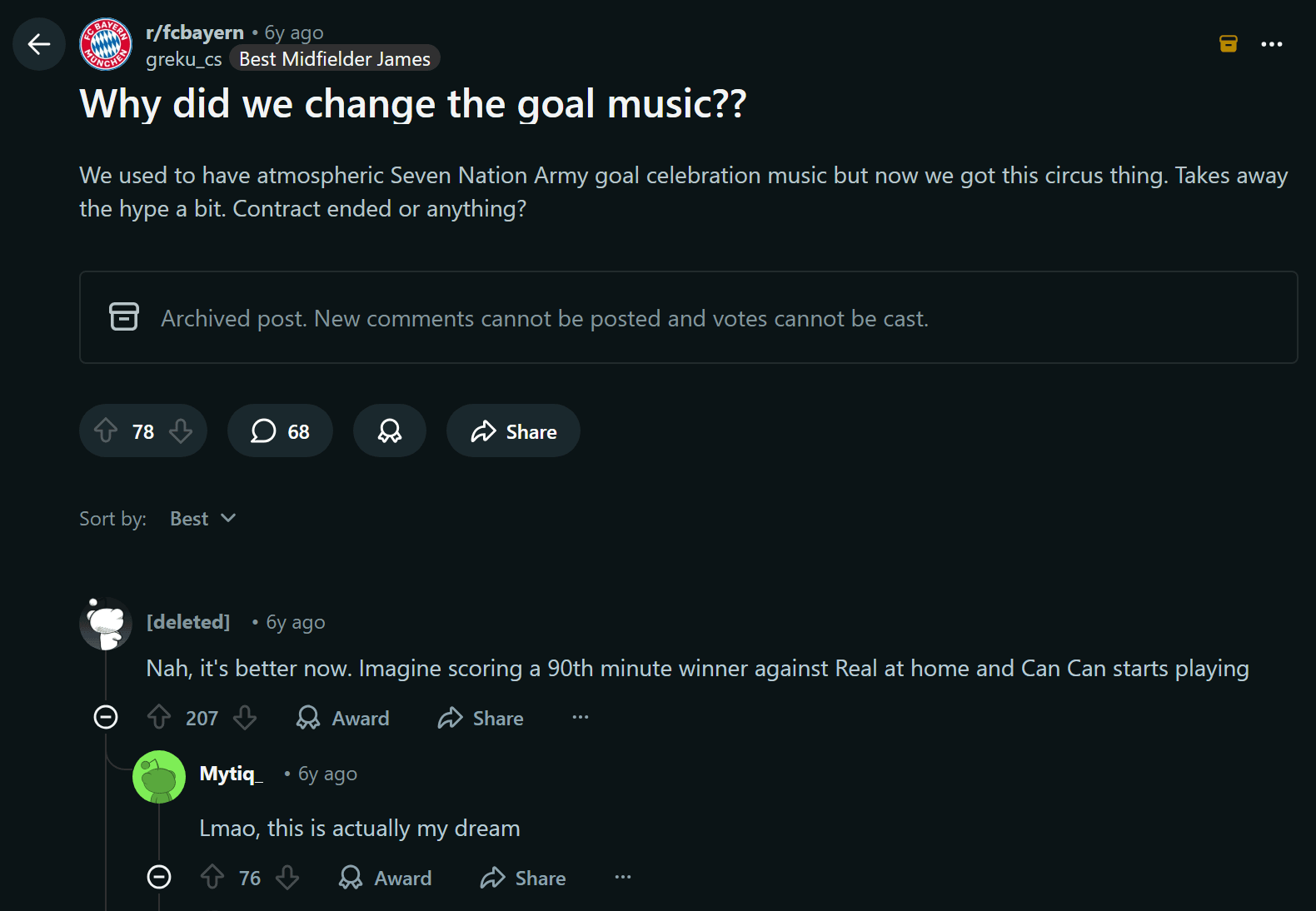1316x911 pixels.
Task: Share the main post
Action: click(513, 431)
